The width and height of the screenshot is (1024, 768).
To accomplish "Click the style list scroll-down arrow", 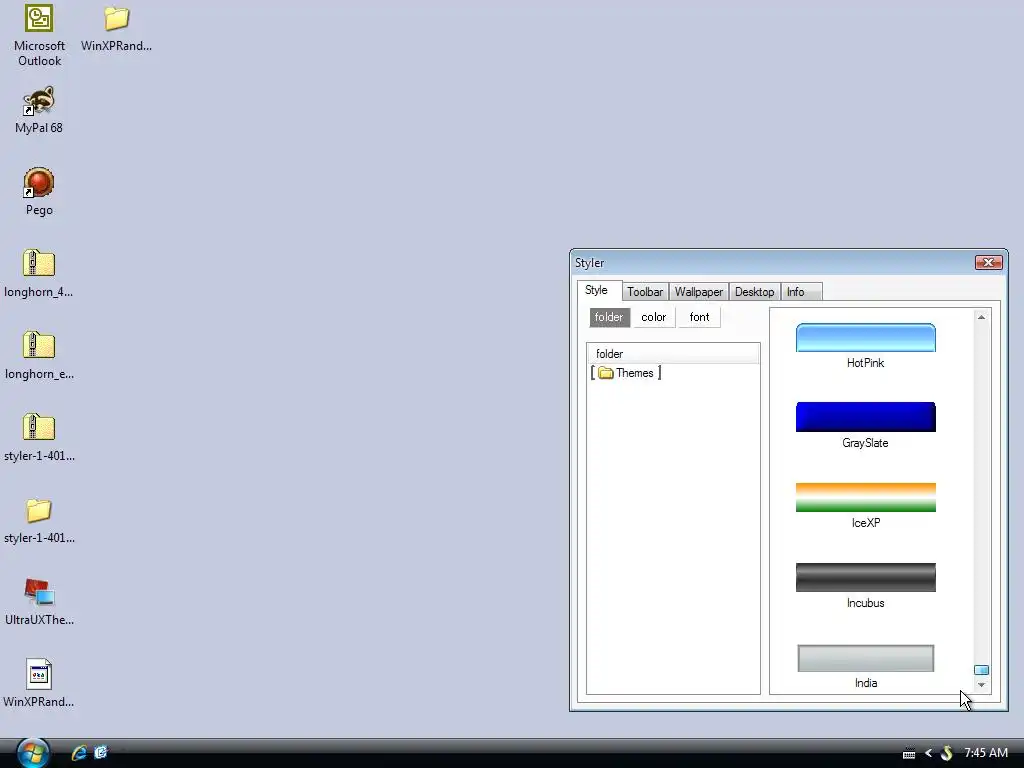I will click(981, 685).
